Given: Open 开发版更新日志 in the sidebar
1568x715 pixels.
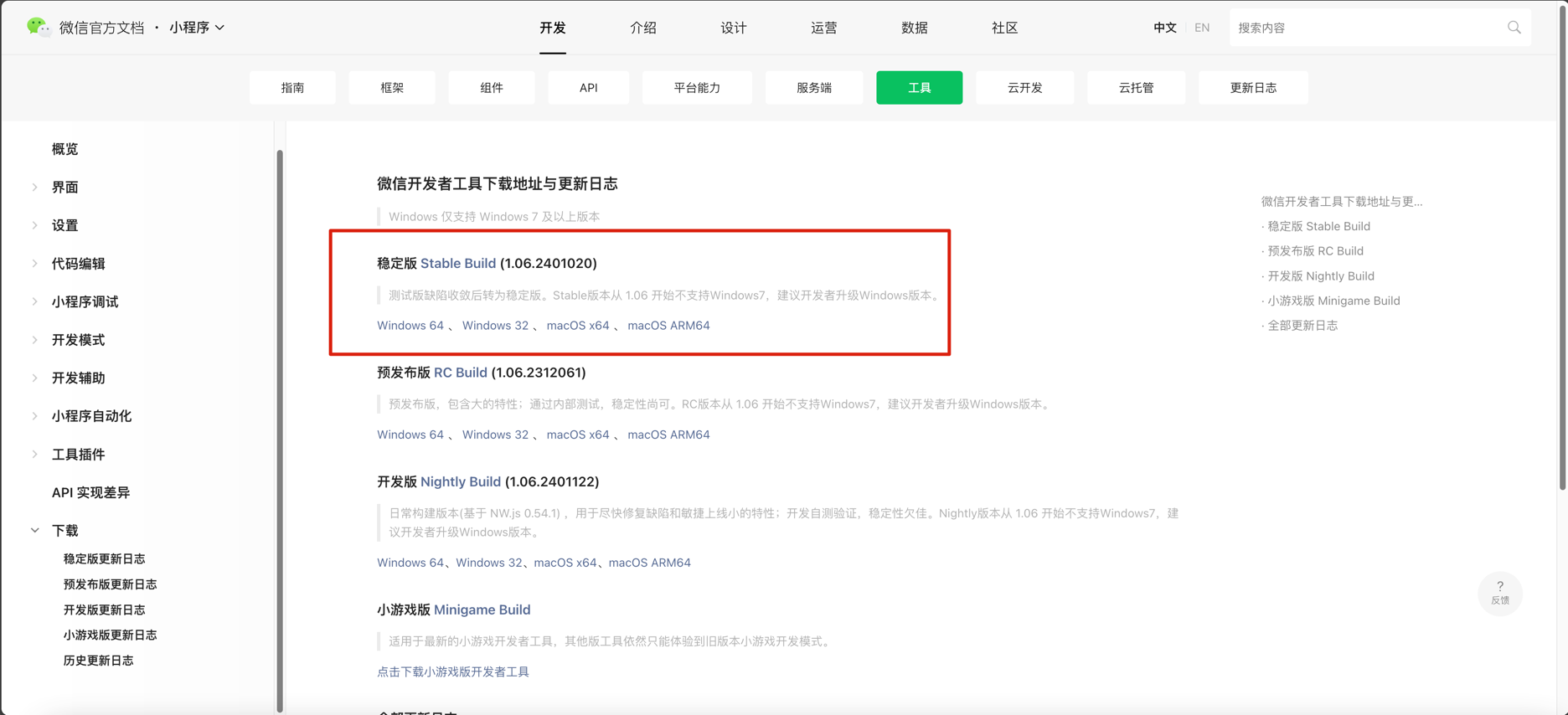Looking at the screenshot, I should coord(105,610).
